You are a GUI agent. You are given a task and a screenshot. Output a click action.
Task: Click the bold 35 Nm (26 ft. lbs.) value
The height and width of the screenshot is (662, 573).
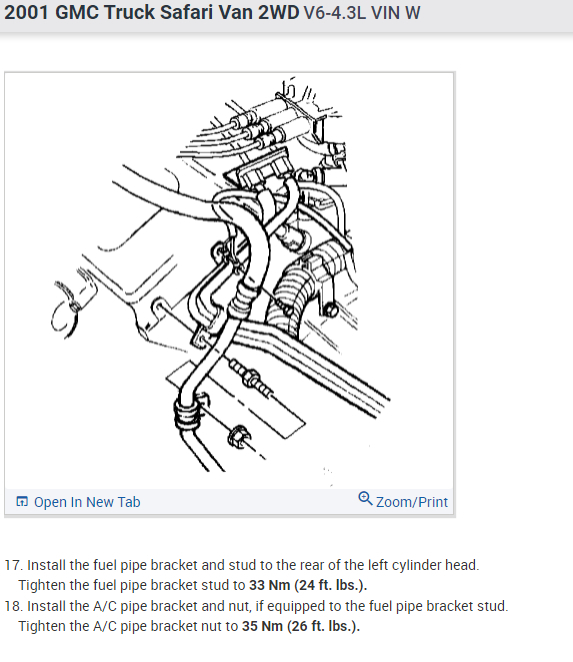pos(301,626)
